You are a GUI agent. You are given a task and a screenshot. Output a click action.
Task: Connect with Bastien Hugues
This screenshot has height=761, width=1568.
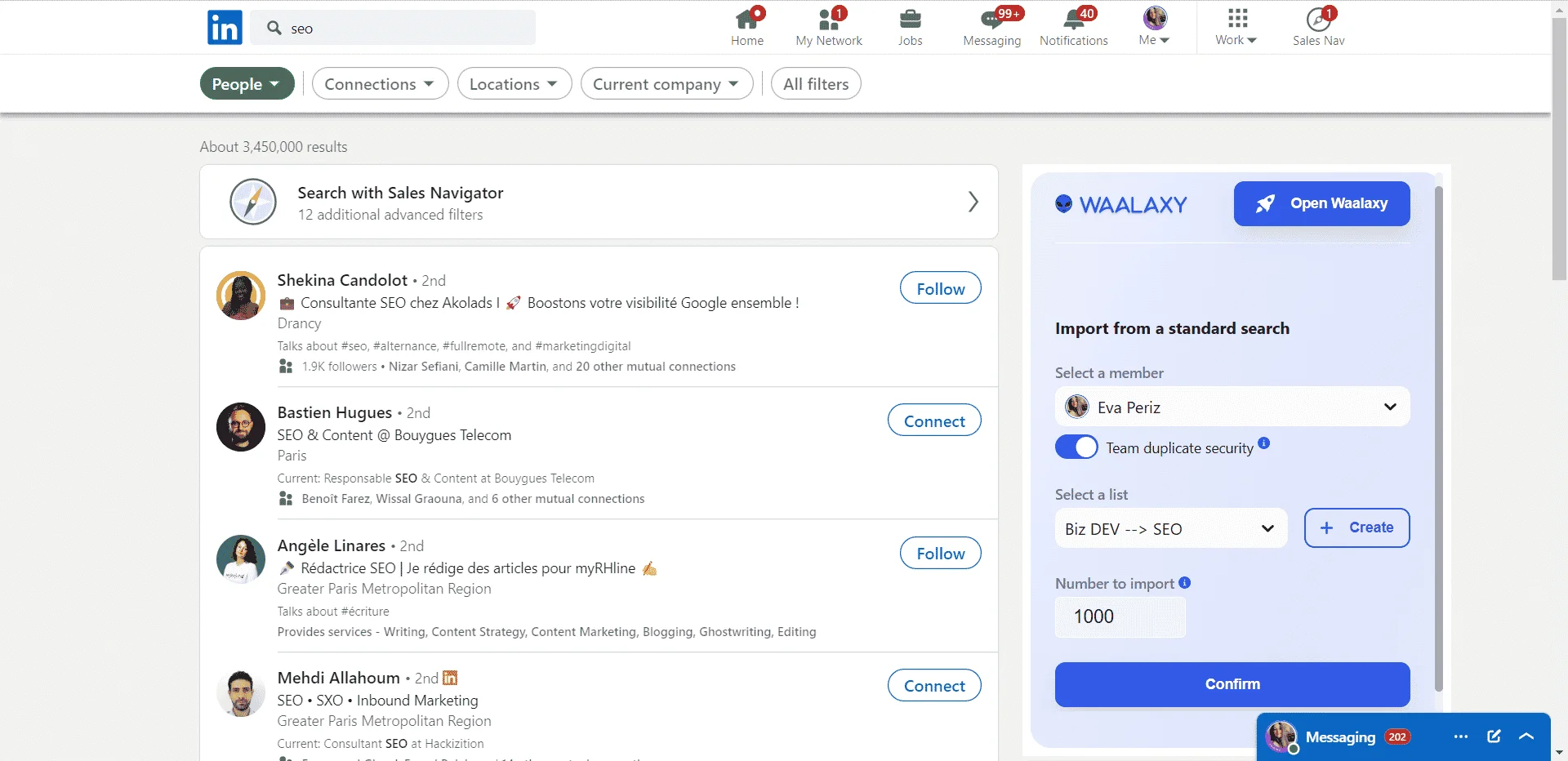click(x=934, y=421)
